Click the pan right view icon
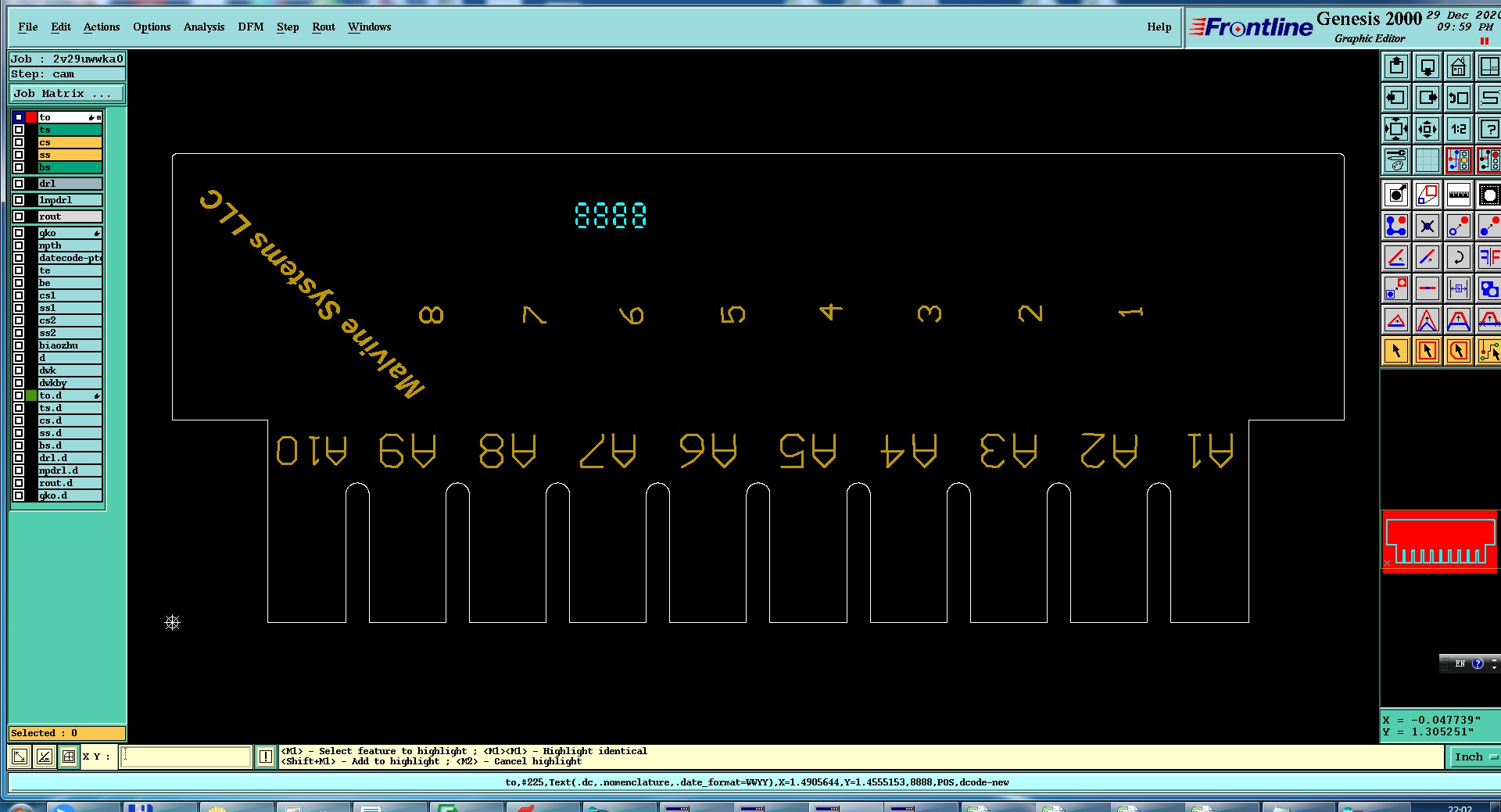 click(x=1428, y=98)
